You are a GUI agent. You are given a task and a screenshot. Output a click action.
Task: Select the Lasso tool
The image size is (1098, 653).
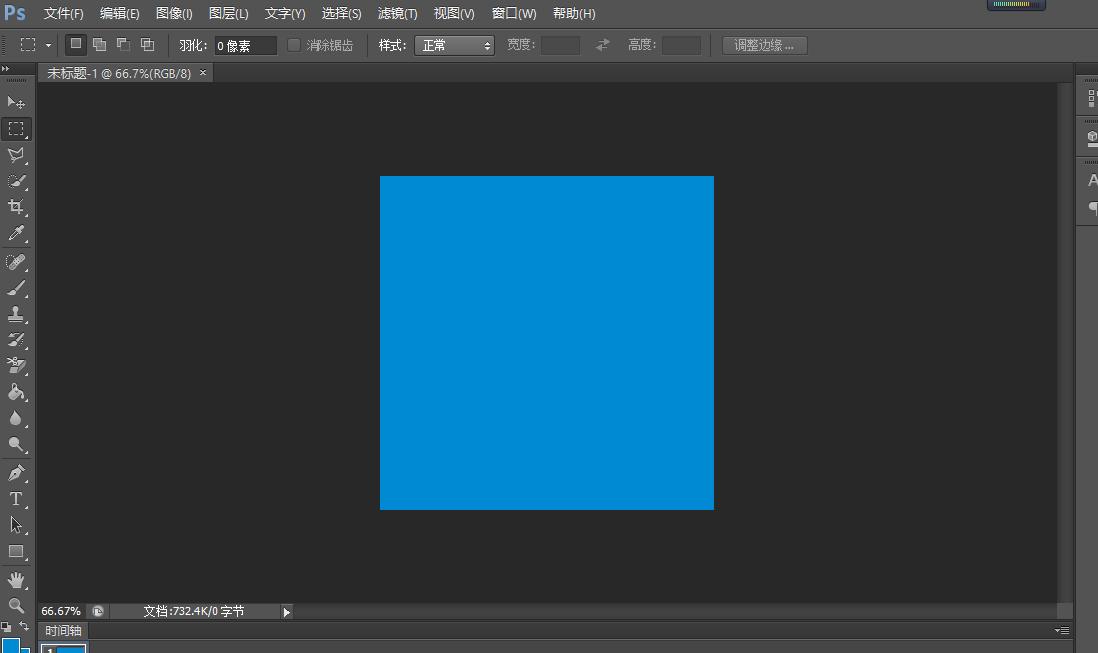click(x=15, y=155)
